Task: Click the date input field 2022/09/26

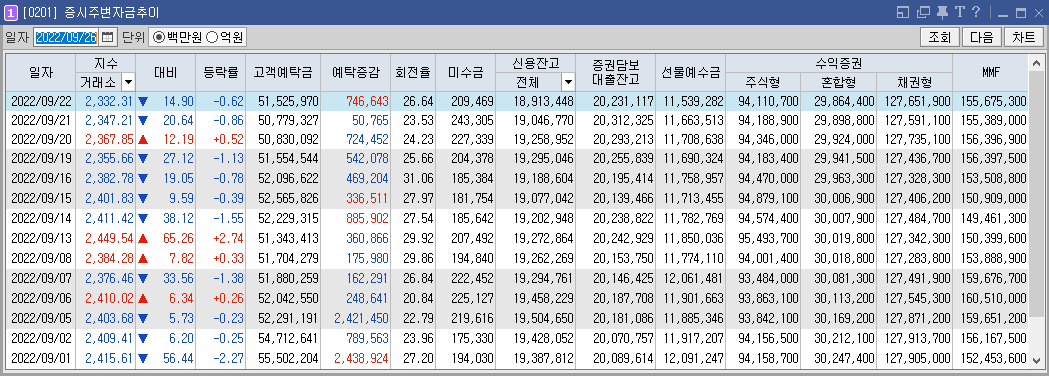Action: pyautogui.click(x=66, y=37)
